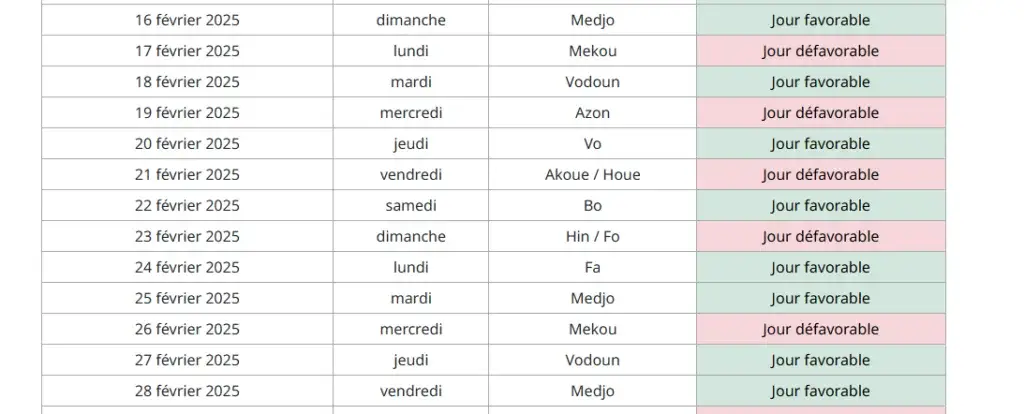The height and width of the screenshot is (414, 1024).
Task: Select the date cell "28 février 2025"
Action: 187,391
